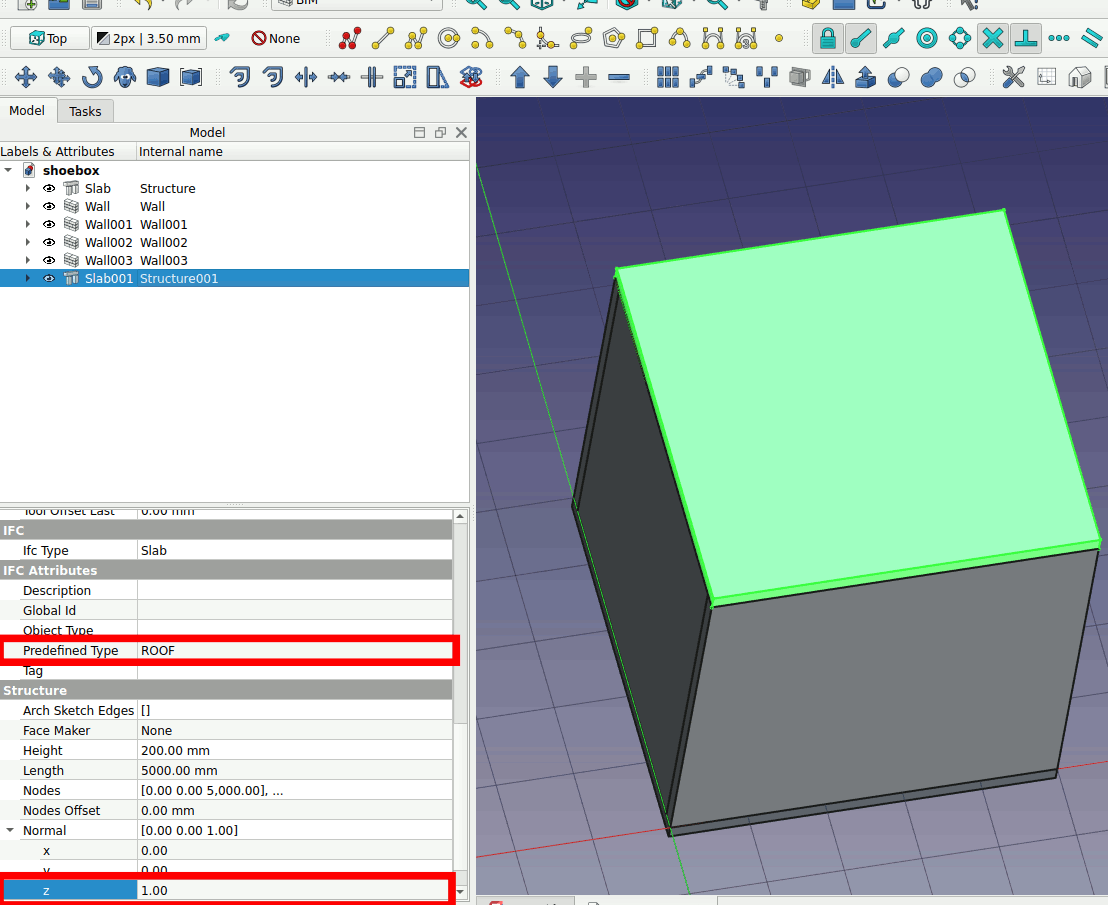Screen dimensions: 1108x905
Task: Select the Polygon drawing tool
Action: (x=614, y=39)
